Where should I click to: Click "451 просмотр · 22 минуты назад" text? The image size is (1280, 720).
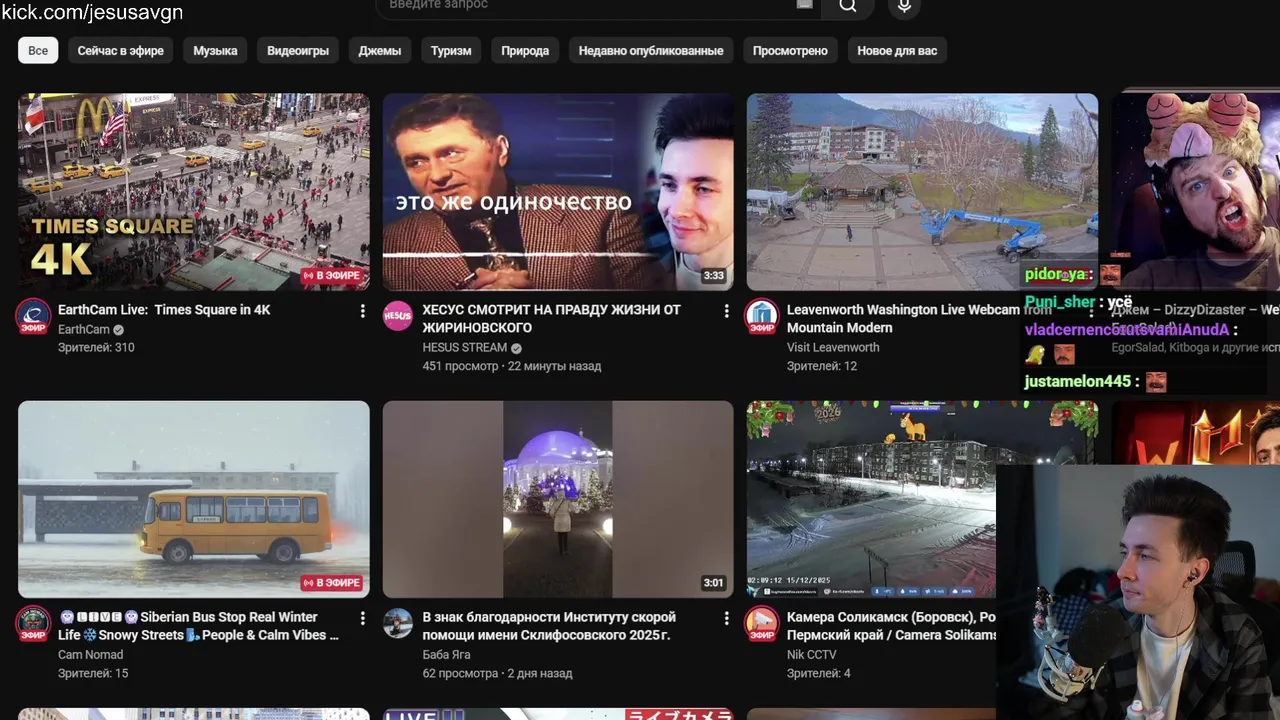(512, 366)
